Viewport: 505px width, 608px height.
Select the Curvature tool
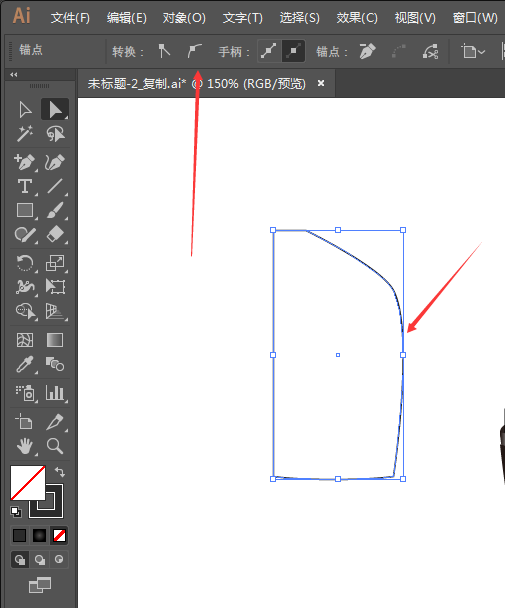coord(55,162)
